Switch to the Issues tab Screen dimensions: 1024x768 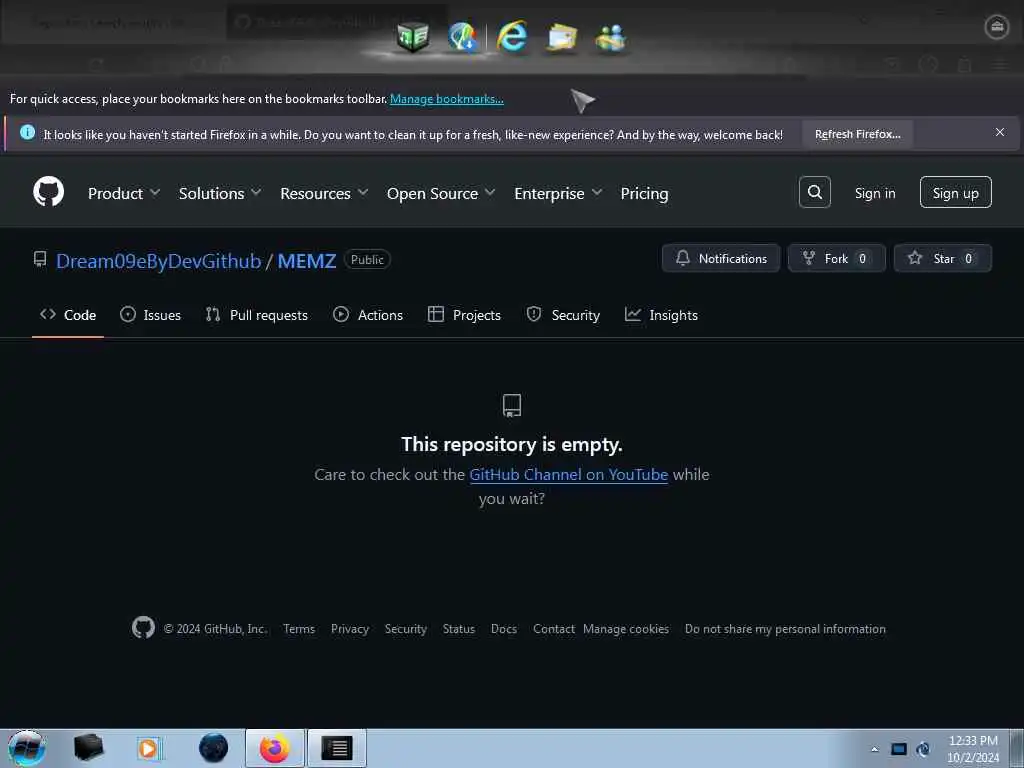click(150, 315)
